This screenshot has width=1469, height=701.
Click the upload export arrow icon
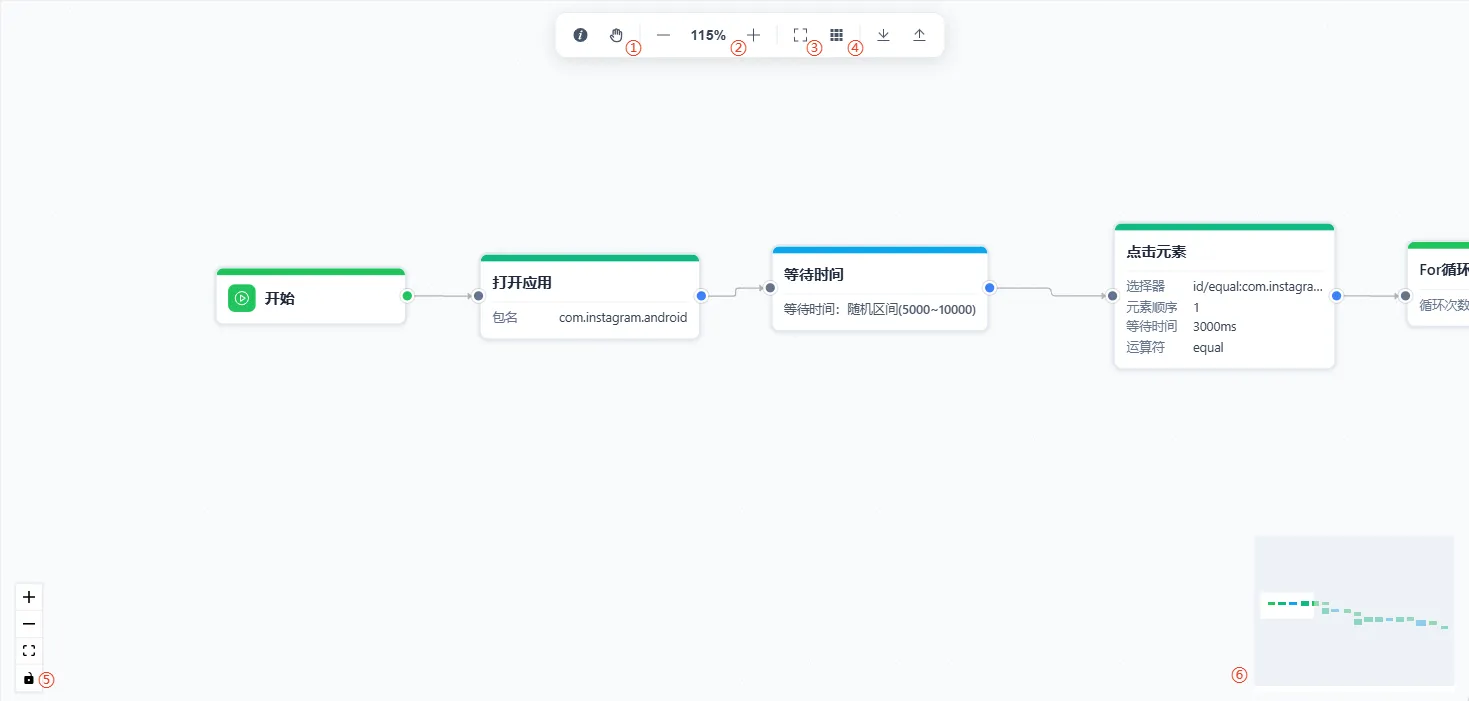point(919,35)
